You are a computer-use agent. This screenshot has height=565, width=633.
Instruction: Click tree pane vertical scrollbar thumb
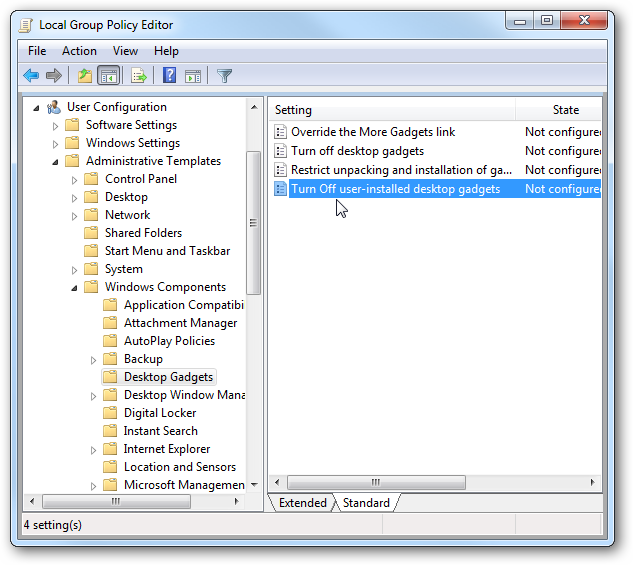click(x=254, y=223)
